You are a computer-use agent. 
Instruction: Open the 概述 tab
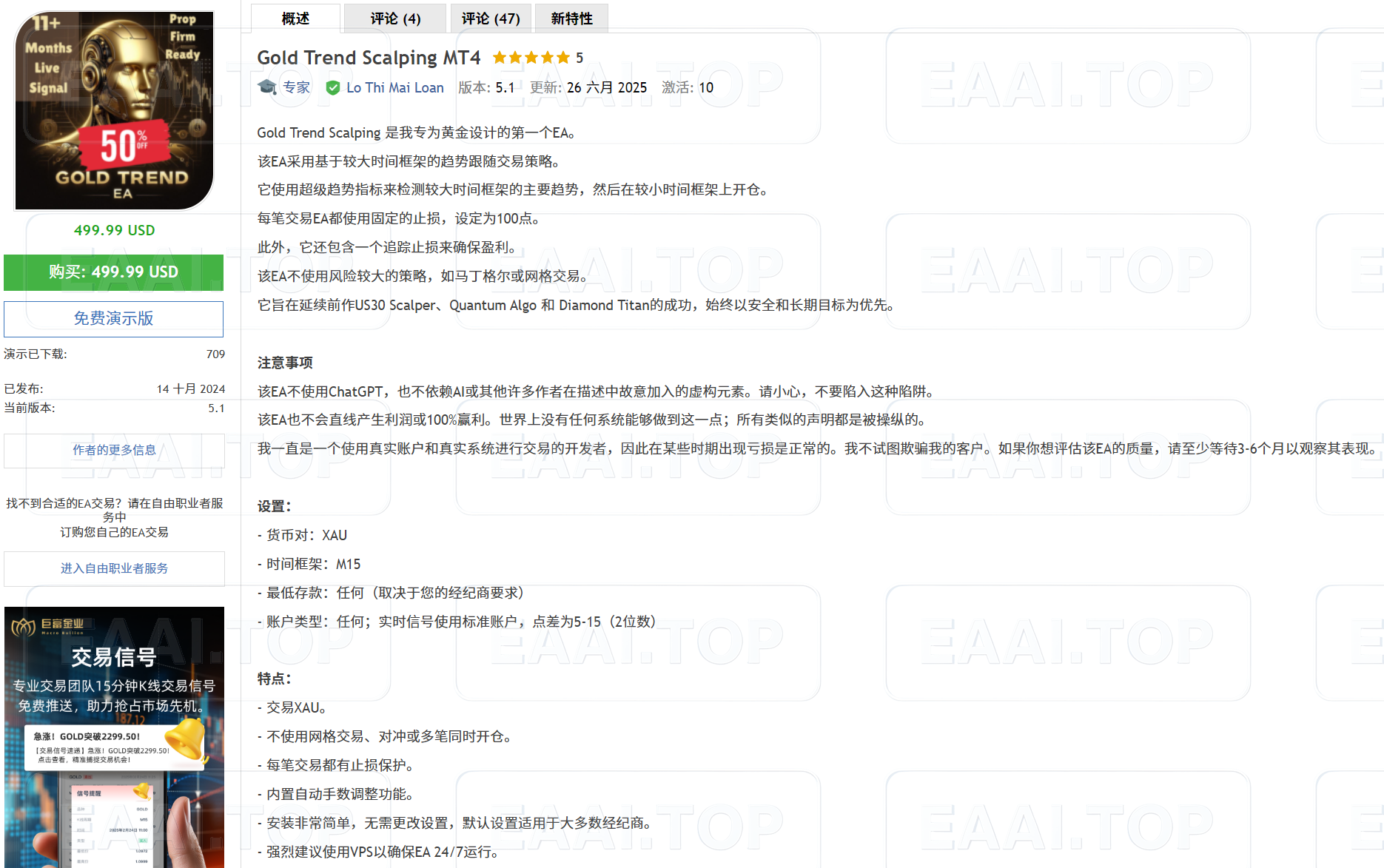[x=295, y=18]
